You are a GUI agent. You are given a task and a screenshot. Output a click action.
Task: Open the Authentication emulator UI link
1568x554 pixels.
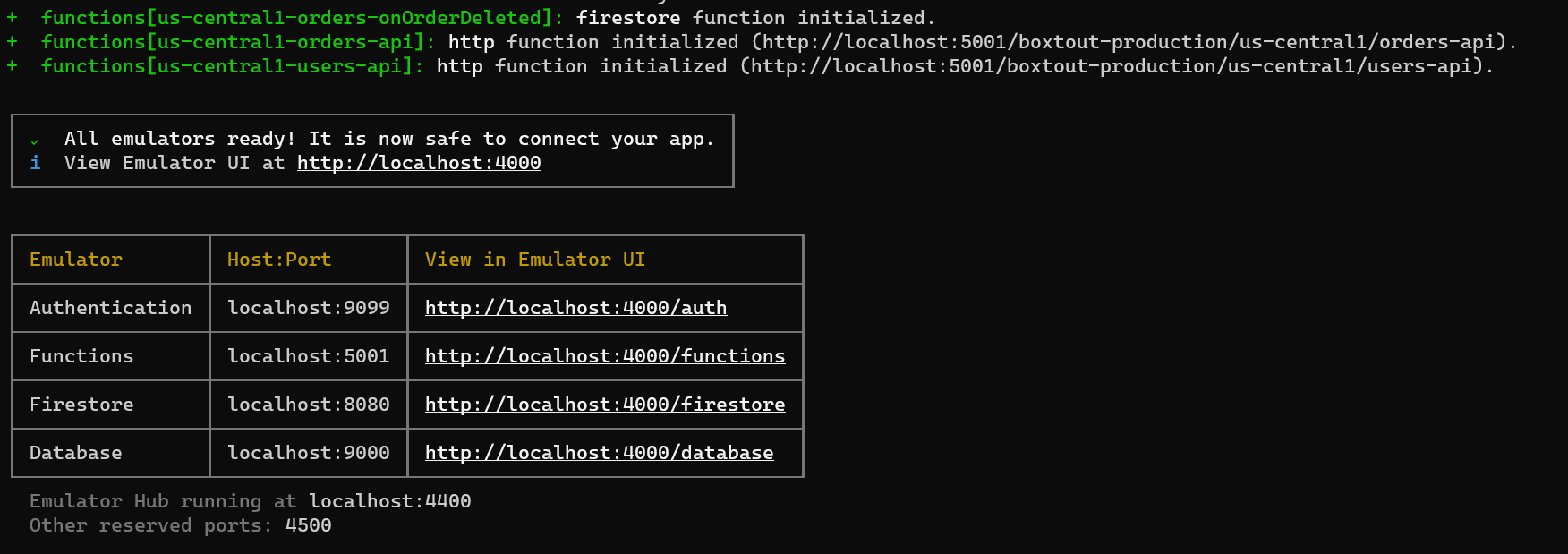[575, 308]
